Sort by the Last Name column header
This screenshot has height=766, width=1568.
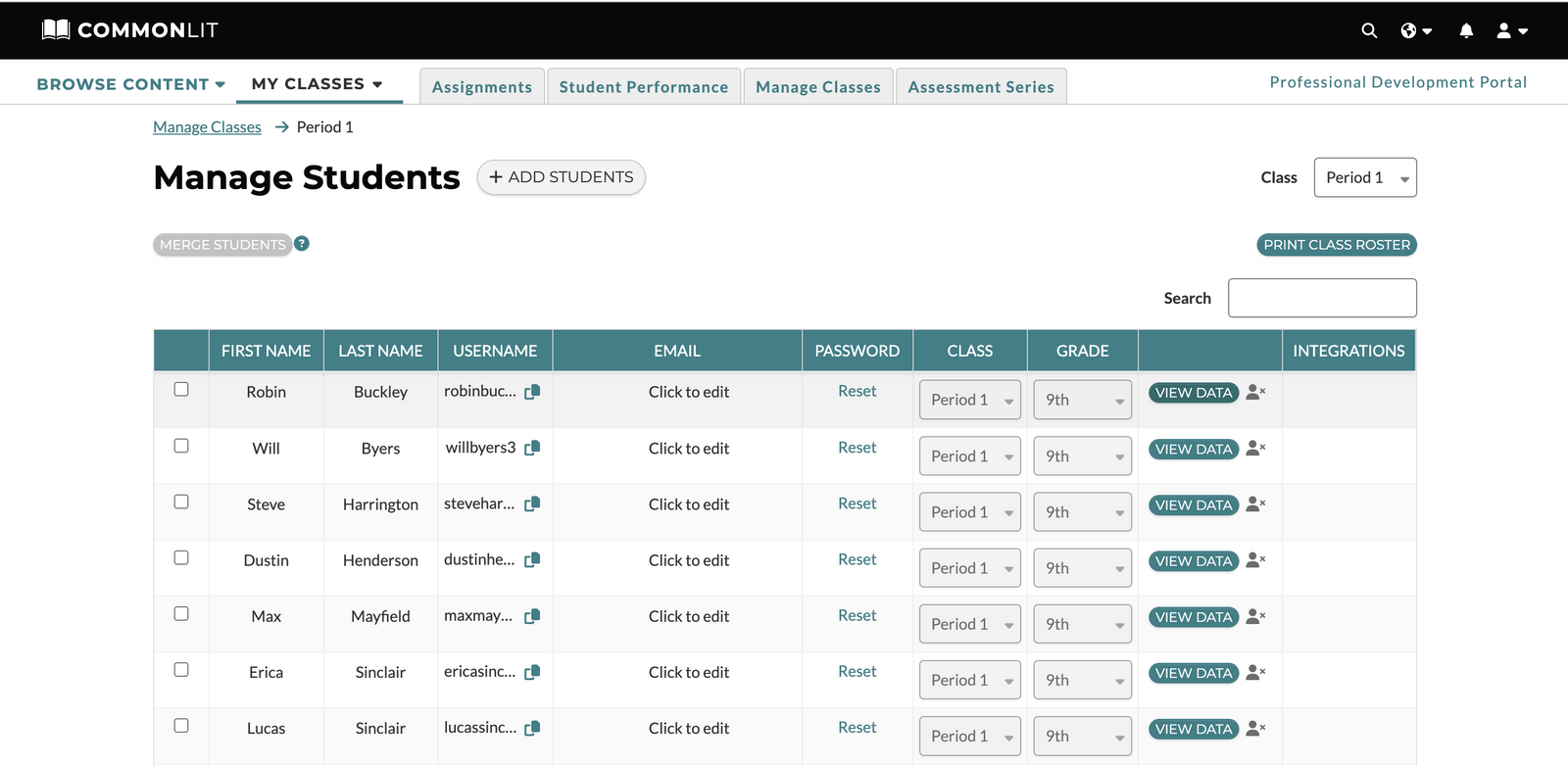[x=380, y=351]
